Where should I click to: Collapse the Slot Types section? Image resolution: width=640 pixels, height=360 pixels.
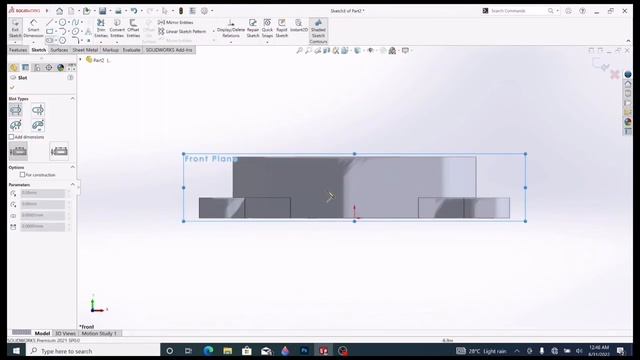coord(72,98)
